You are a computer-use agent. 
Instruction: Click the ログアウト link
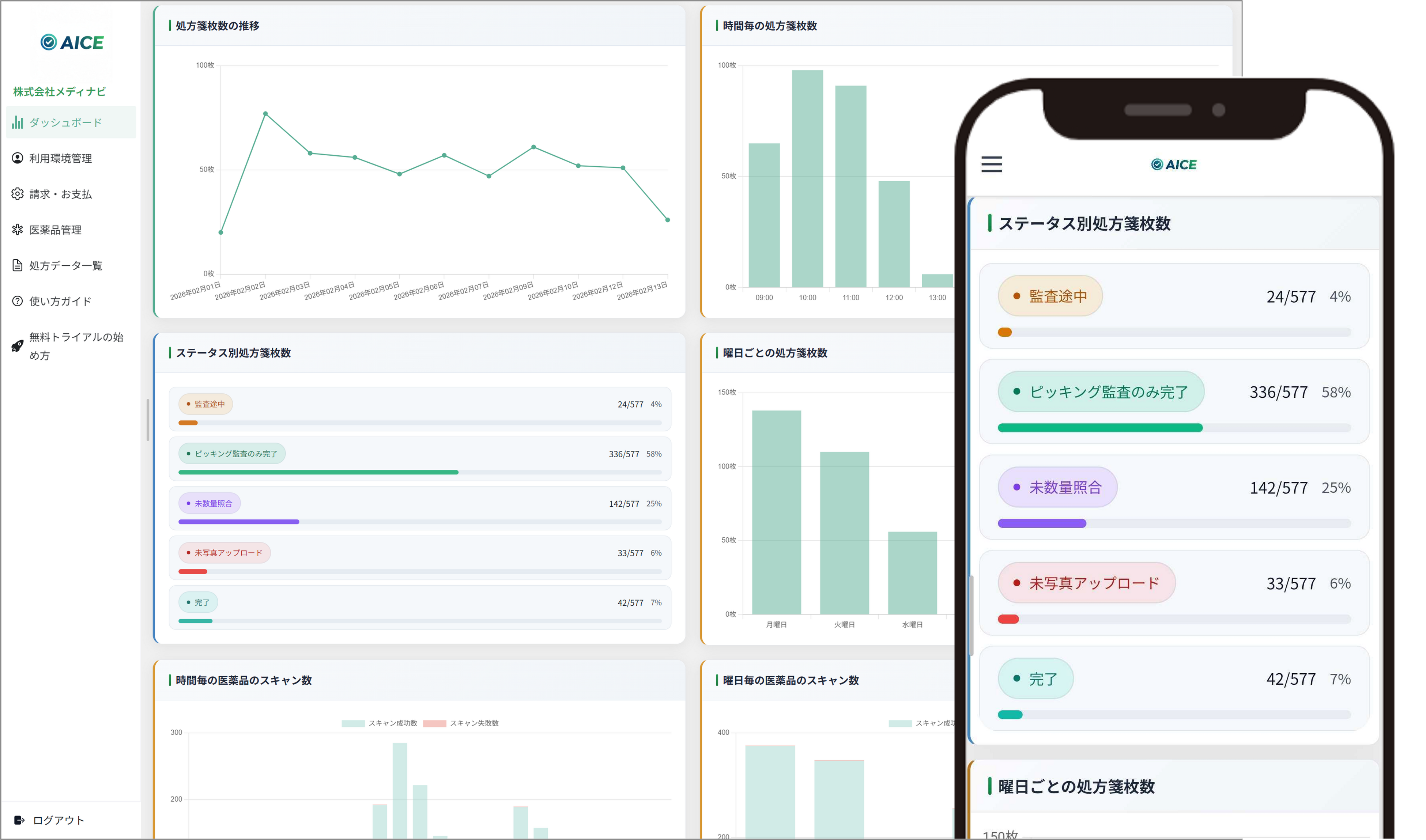pos(58,820)
